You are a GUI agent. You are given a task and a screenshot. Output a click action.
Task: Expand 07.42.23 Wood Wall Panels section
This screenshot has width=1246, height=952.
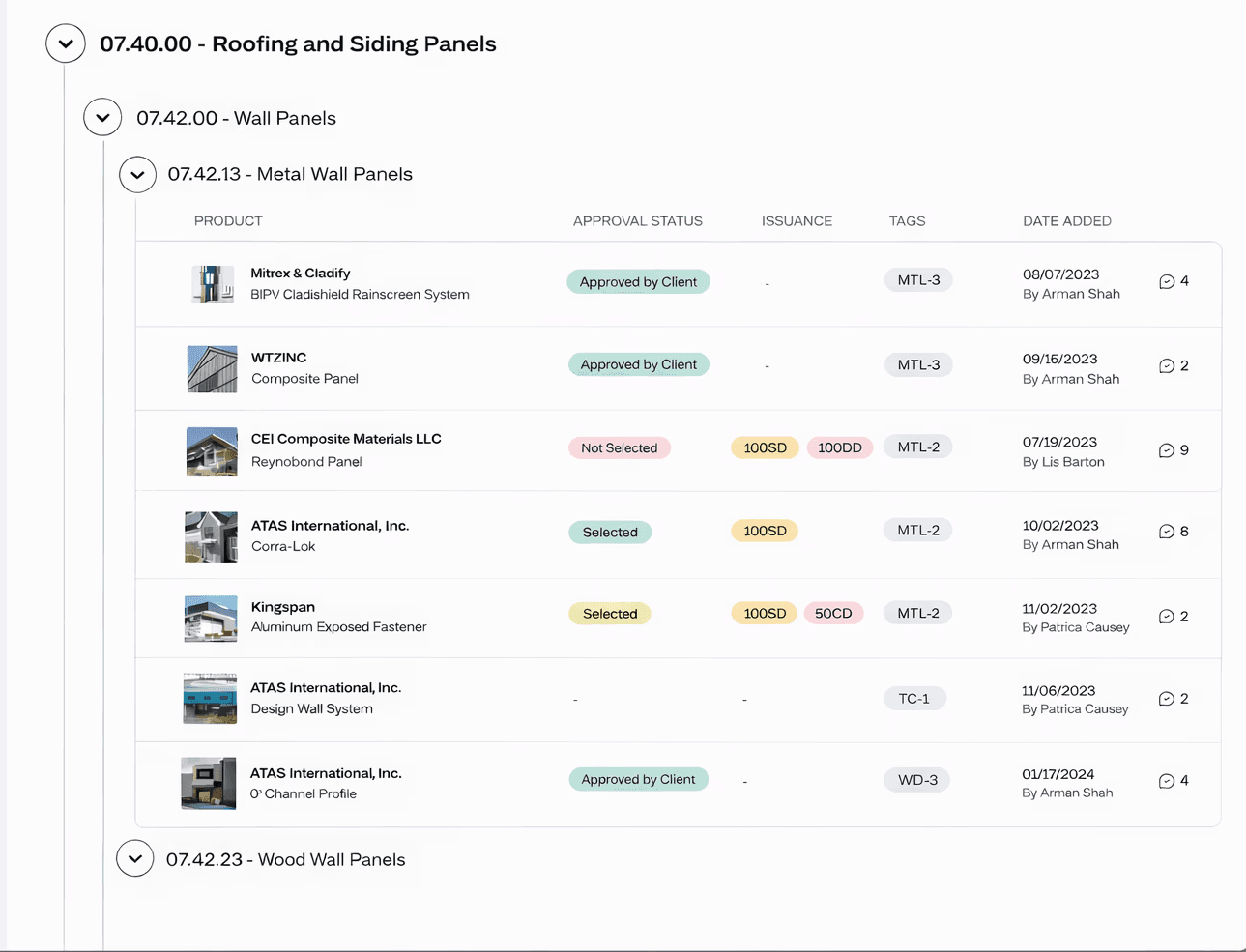135,859
